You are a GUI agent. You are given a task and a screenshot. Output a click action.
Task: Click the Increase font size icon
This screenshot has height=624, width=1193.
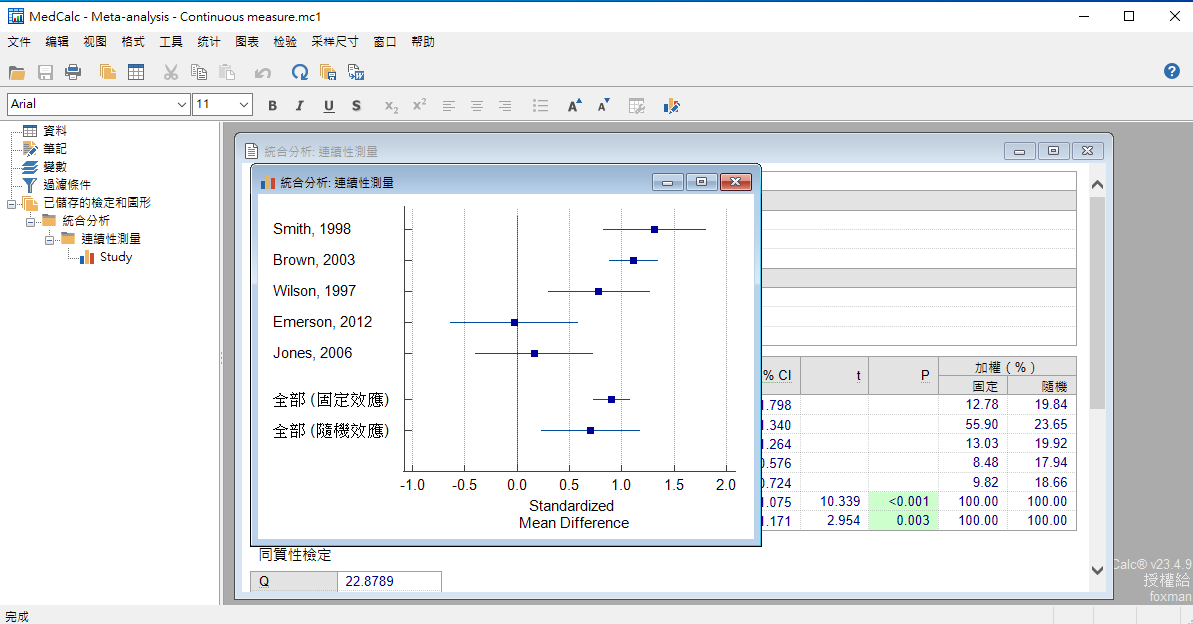tap(574, 105)
